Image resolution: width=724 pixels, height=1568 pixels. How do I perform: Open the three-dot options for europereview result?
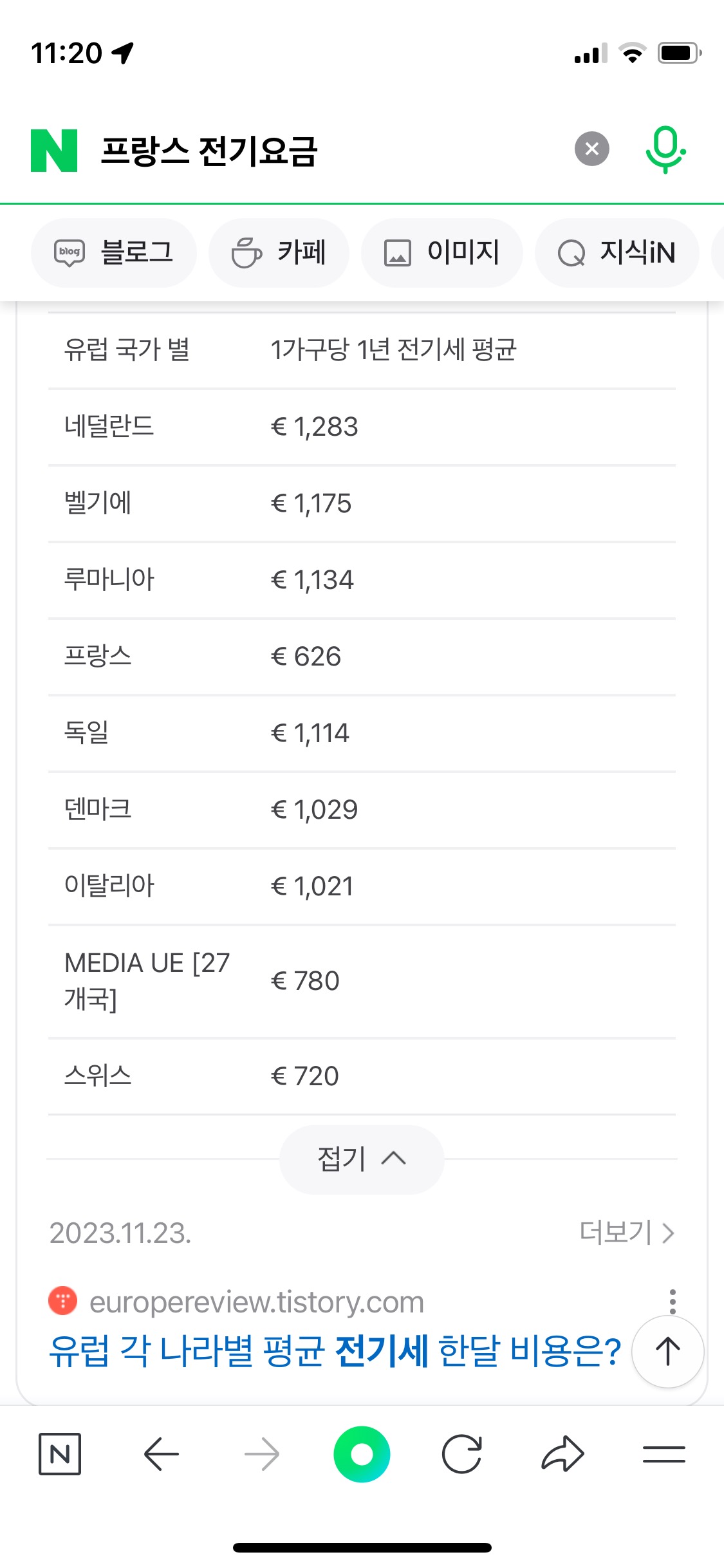click(x=673, y=1301)
